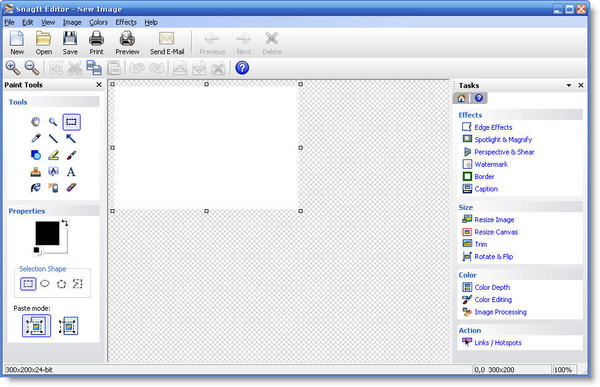The width and height of the screenshot is (600, 387).
Task: Open Print Preview from the toolbar
Action: coord(127,43)
